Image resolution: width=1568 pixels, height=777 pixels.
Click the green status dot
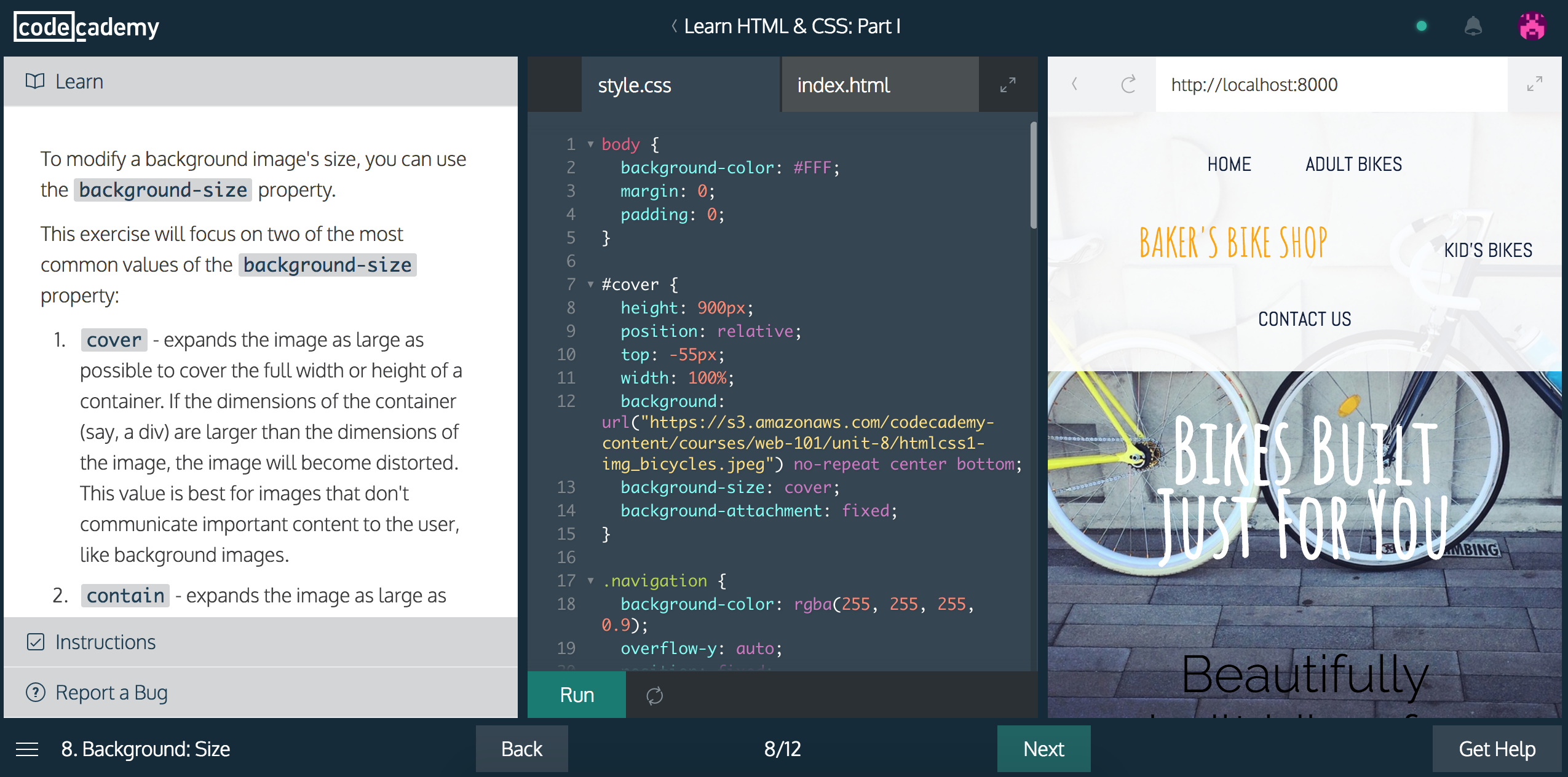tap(1421, 26)
